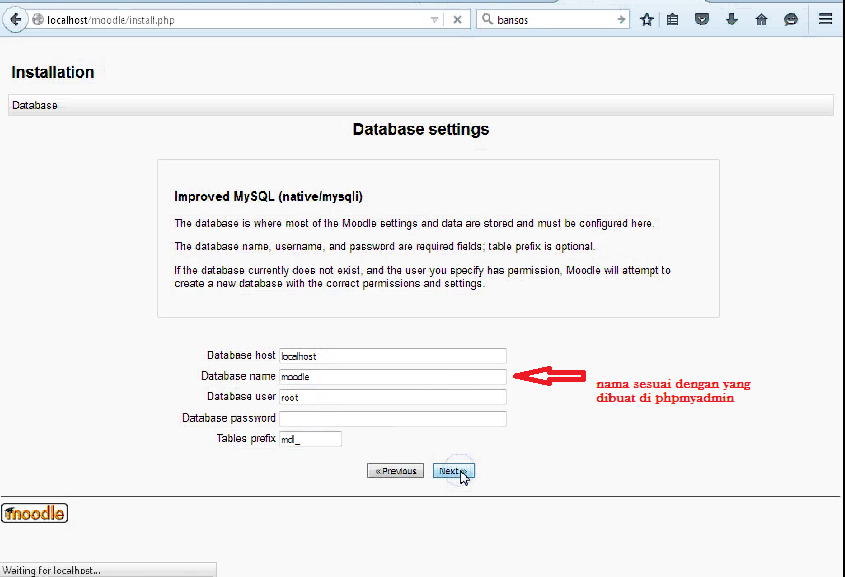This screenshot has width=845, height=577.
Task: Open the Firefox hamburger menu
Action: click(826, 19)
